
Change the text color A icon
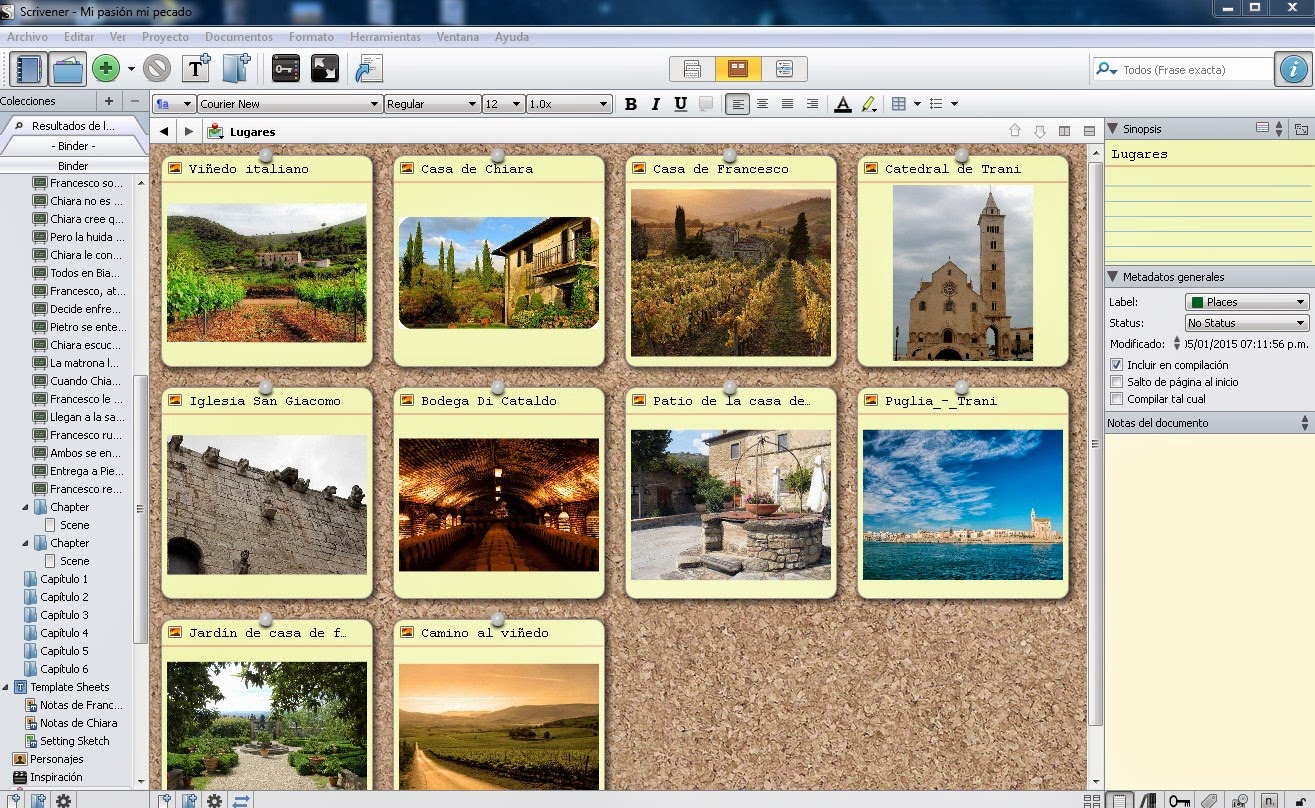(843, 104)
